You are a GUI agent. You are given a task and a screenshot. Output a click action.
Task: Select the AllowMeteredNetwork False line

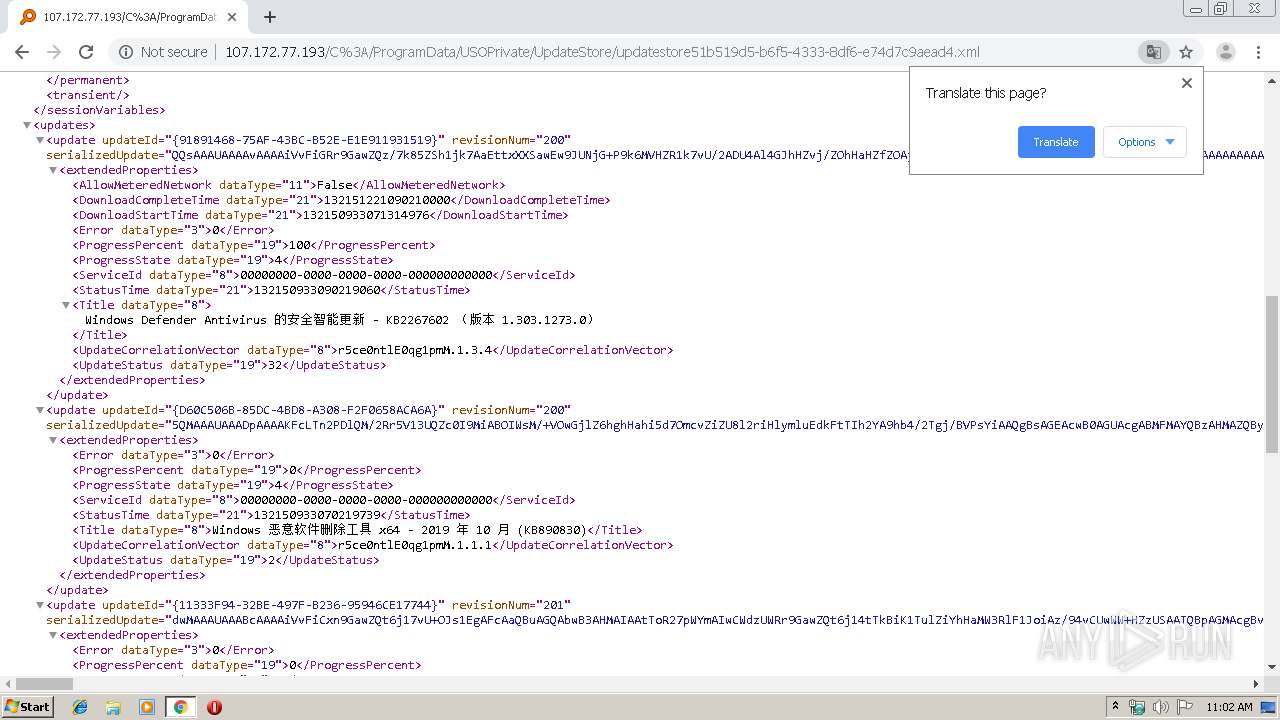click(x=289, y=185)
